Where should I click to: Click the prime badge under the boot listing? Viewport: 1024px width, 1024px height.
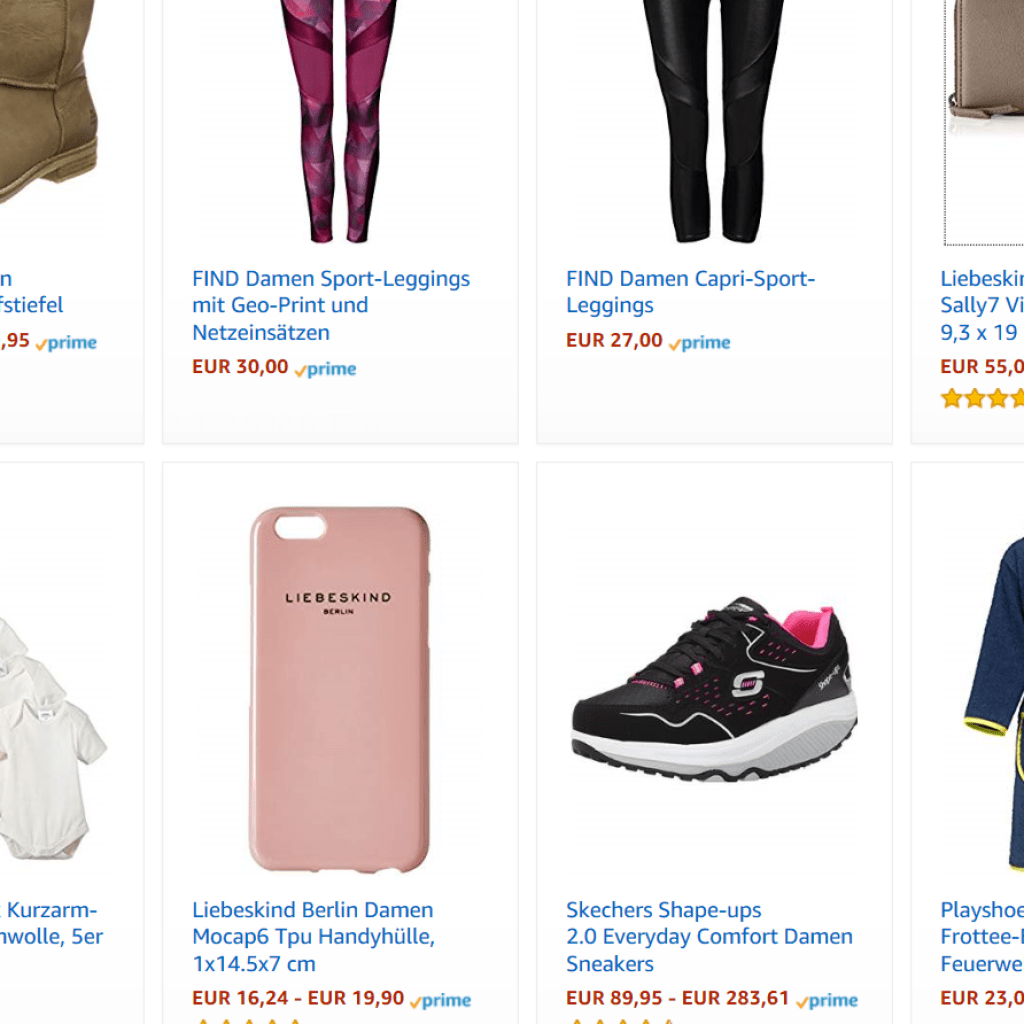pos(66,343)
